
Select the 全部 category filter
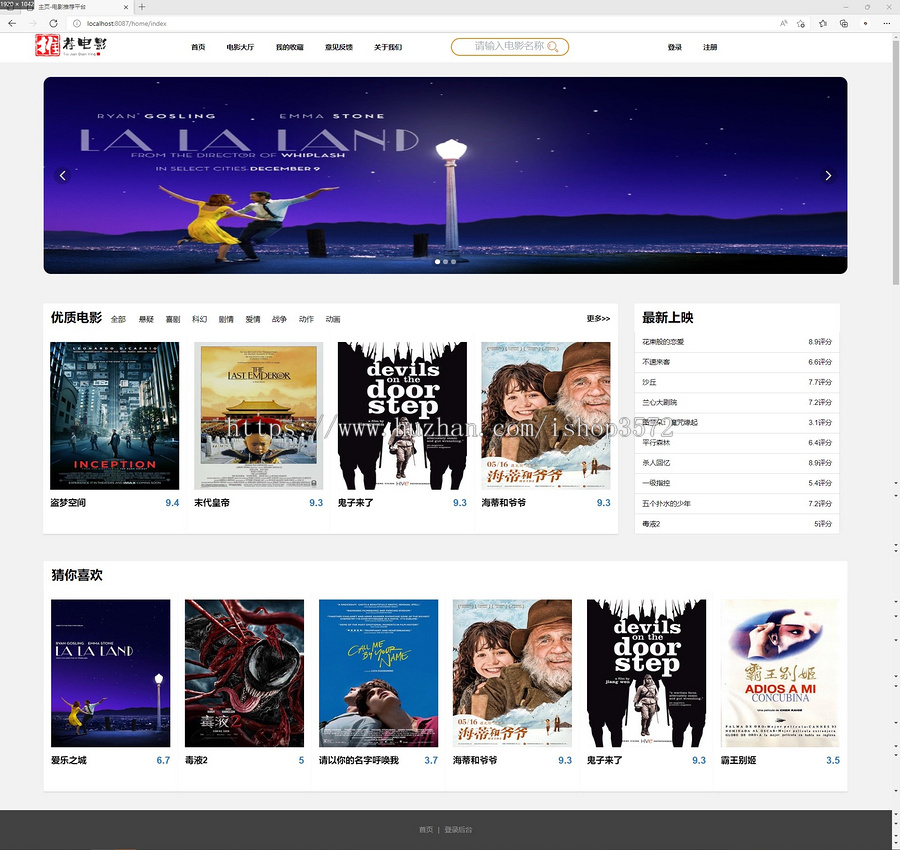click(x=118, y=319)
